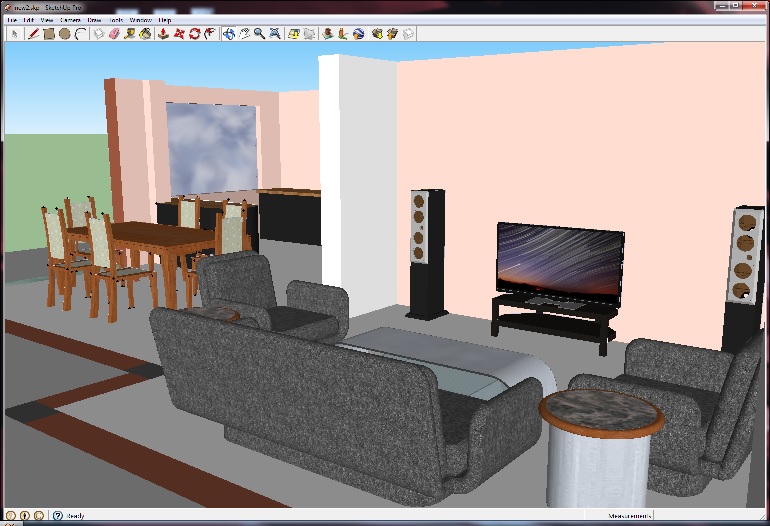Screen dimensions: 770x526
Task: Activate the Eraser tool
Action: [x=114, y=34]
